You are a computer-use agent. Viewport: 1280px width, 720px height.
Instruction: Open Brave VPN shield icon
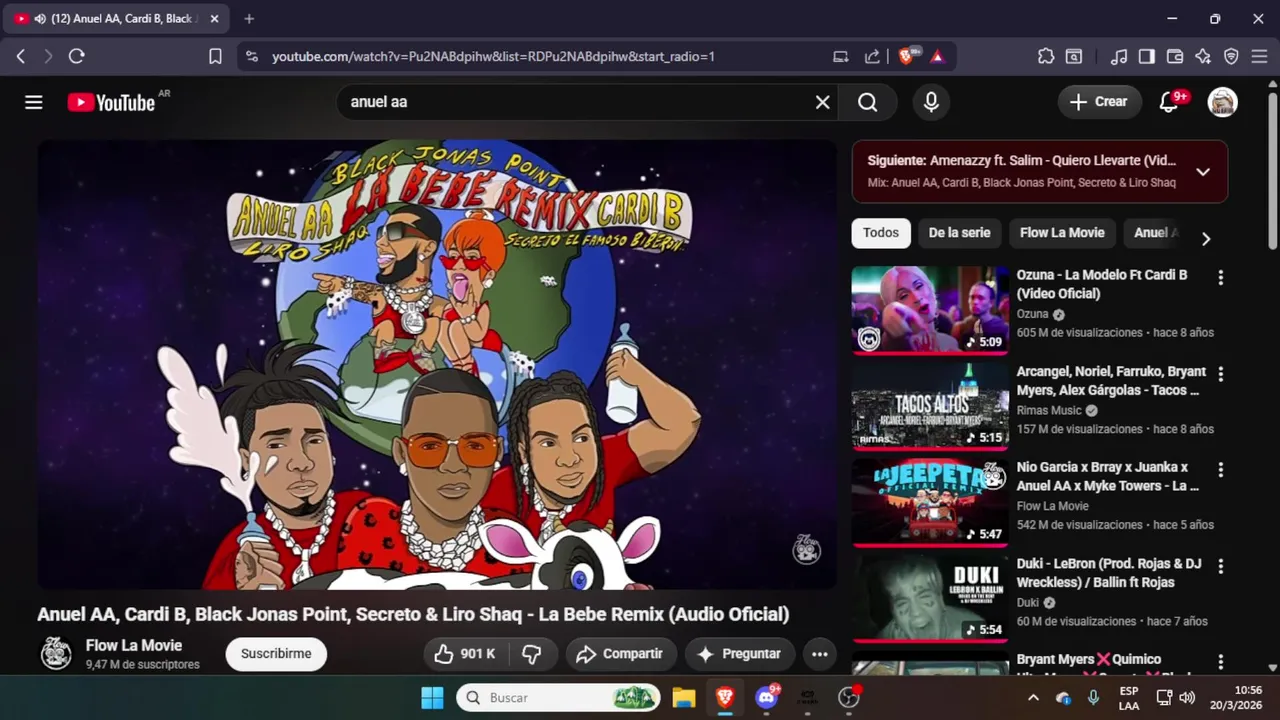[x=1231, y=57]
